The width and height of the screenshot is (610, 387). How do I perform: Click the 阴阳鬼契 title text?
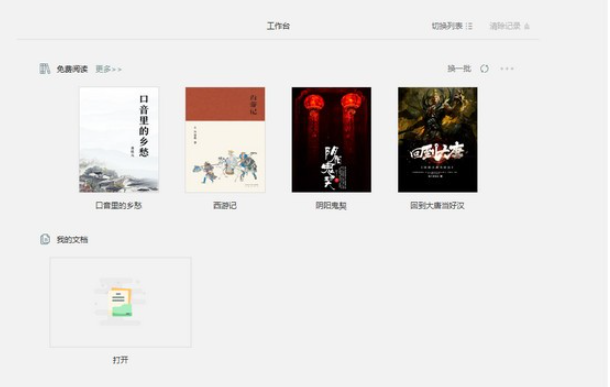coord(331,205)
